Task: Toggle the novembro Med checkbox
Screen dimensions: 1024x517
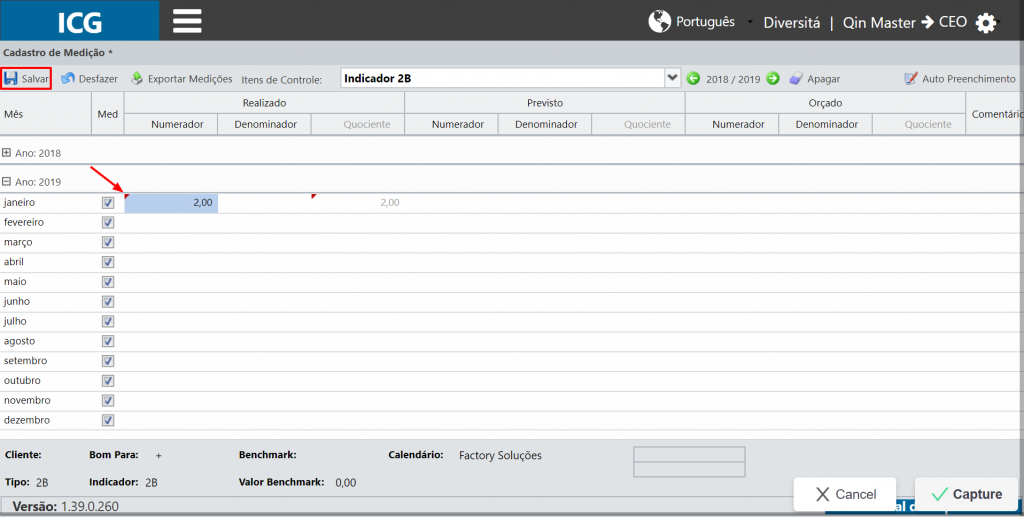Action: [108, 401]
